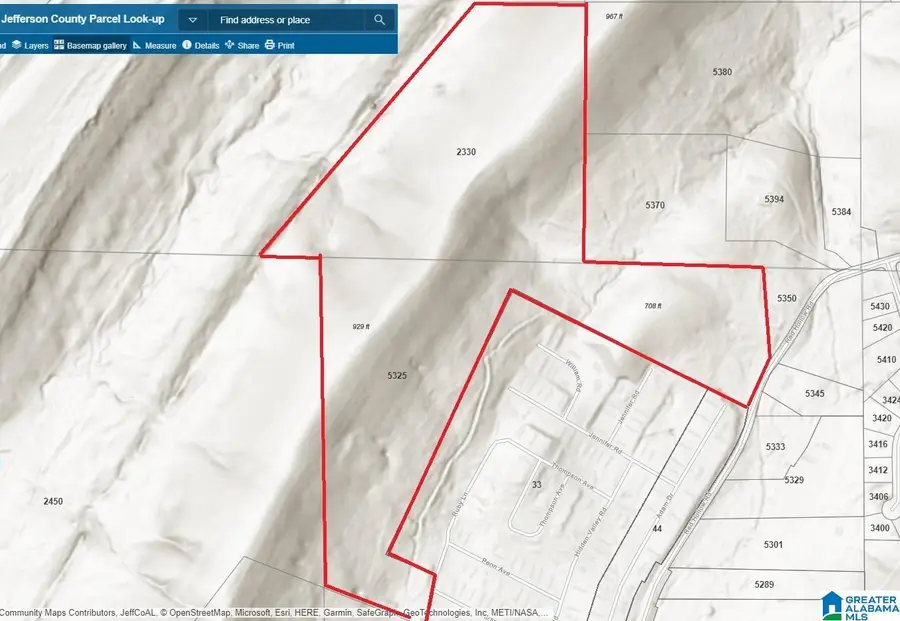
Task: Select parcel 5370 on the map
Action: pos(654,205)
